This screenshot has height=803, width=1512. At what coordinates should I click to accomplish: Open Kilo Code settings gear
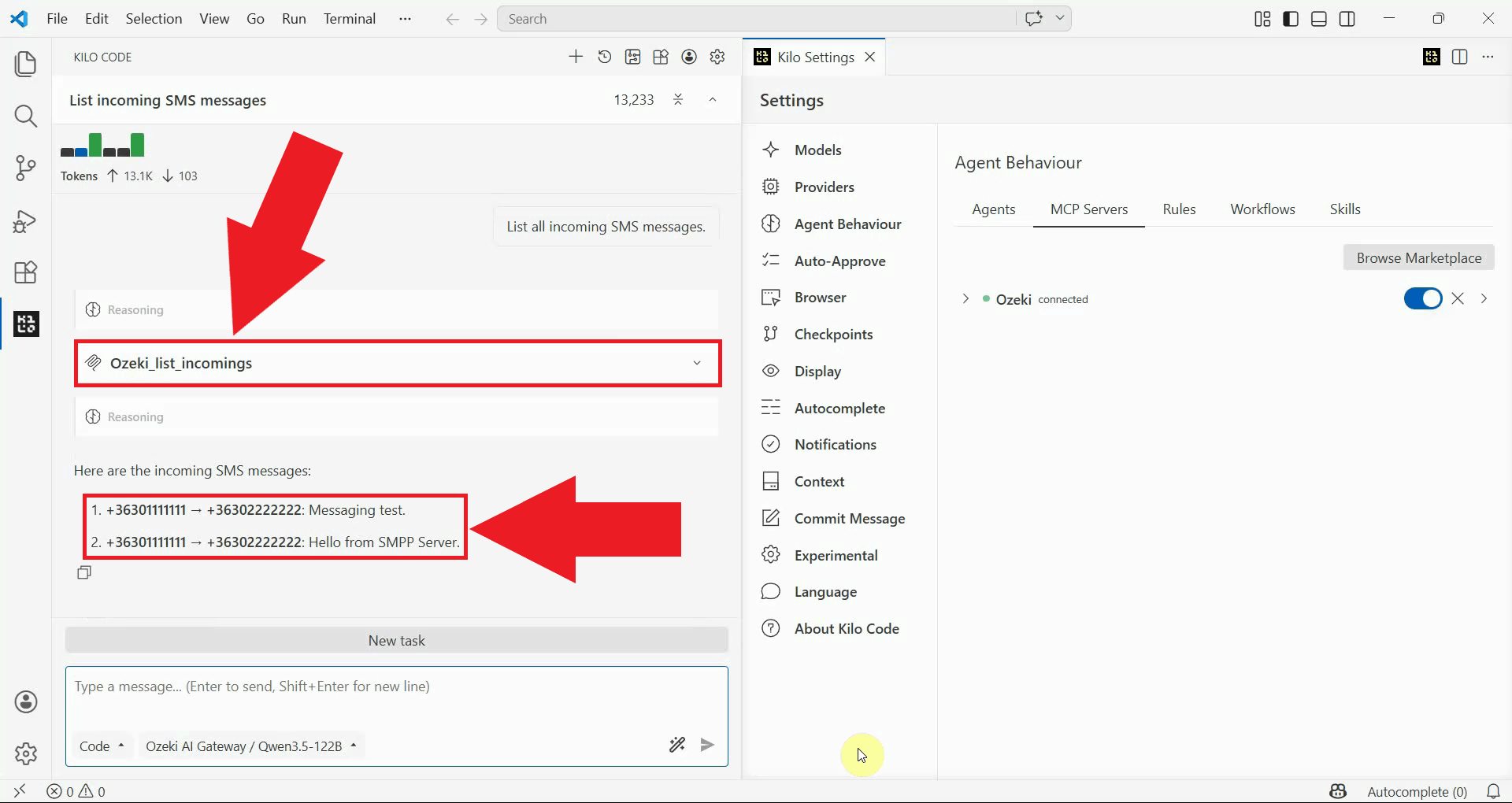click(717, 57)
